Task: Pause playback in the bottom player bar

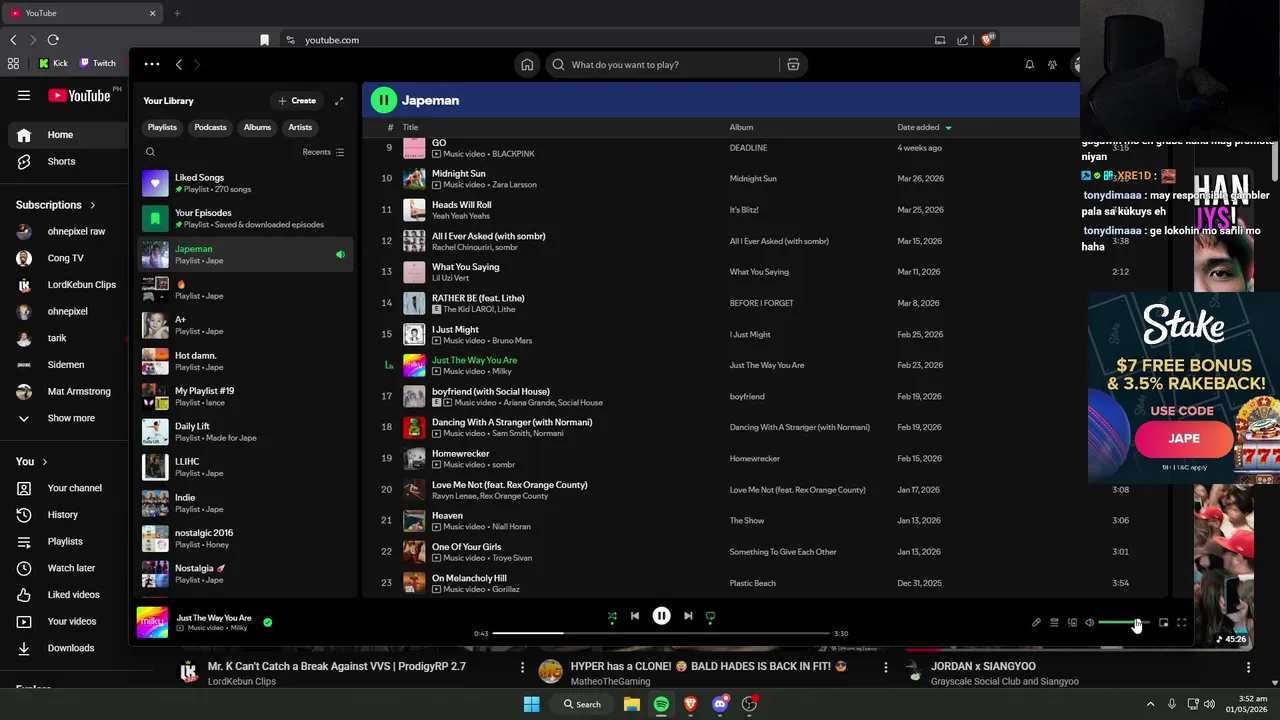Action: tap(661, 616)
